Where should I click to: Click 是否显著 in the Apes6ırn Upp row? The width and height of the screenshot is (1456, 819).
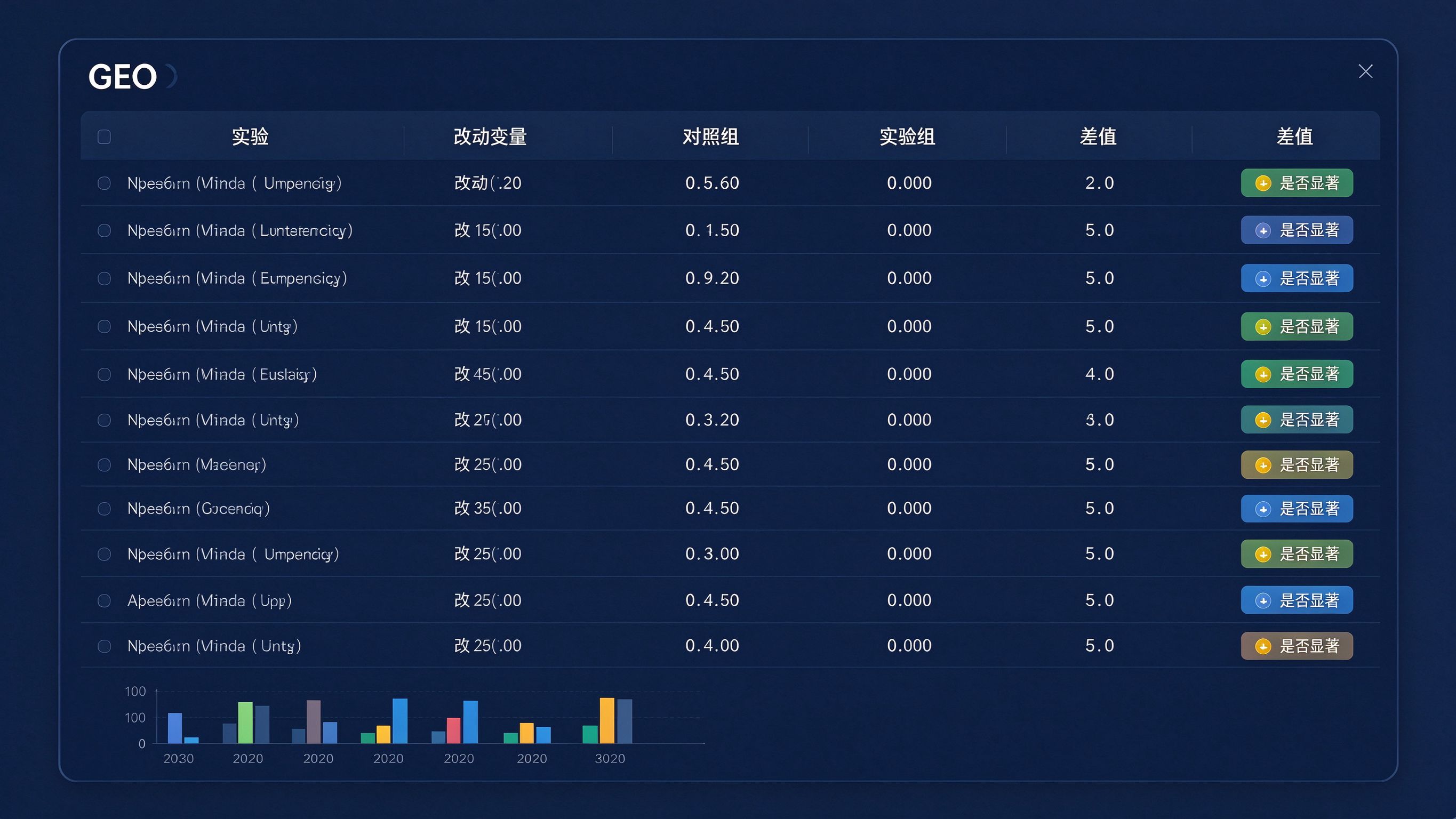point(1297,600)
